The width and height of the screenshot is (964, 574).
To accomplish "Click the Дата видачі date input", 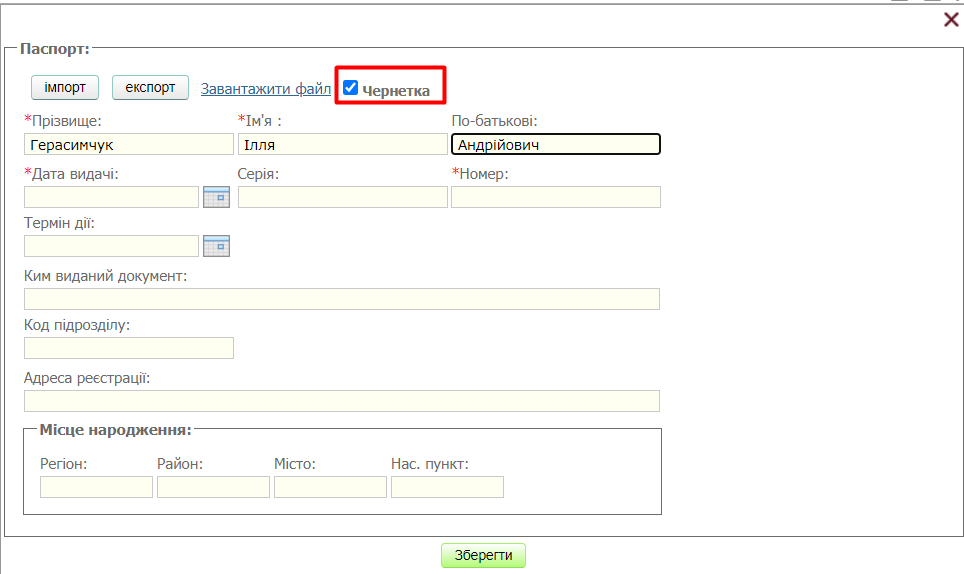I will click(x=111, y=197).
